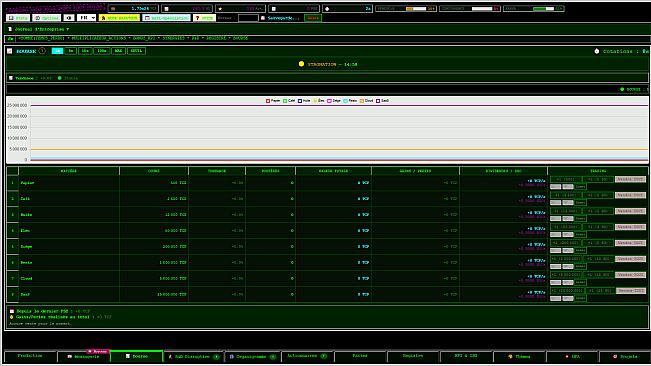Click the money balance icon in top bar
Screen dimensions: 651x366
point(113,8)
